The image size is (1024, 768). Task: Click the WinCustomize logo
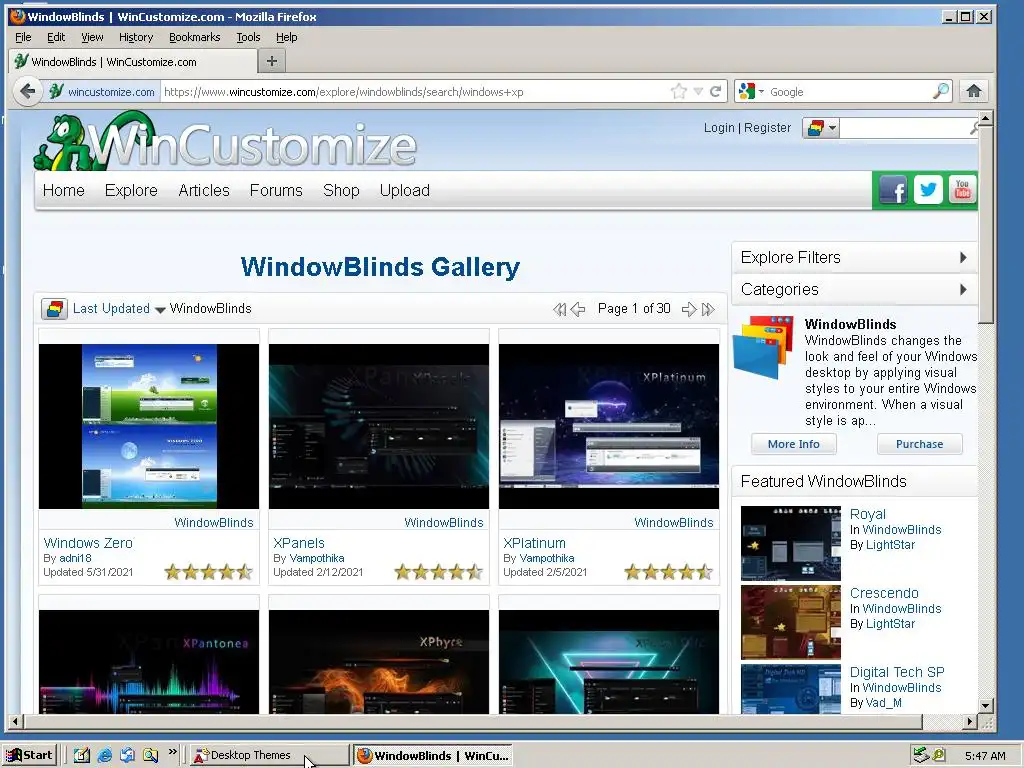(x=225, y=142)
